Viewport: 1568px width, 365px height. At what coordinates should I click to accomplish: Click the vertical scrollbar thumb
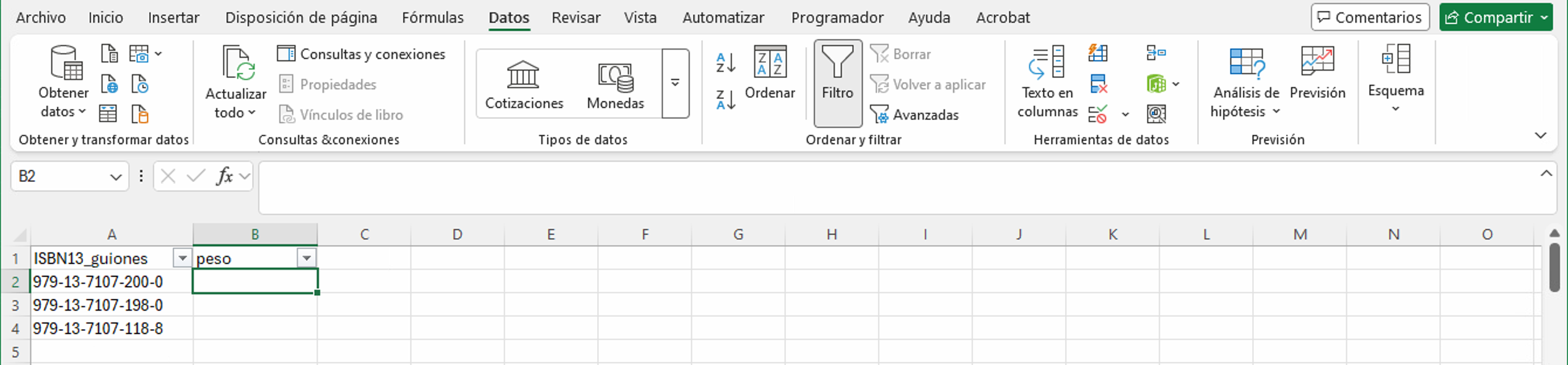[1554, 267]
